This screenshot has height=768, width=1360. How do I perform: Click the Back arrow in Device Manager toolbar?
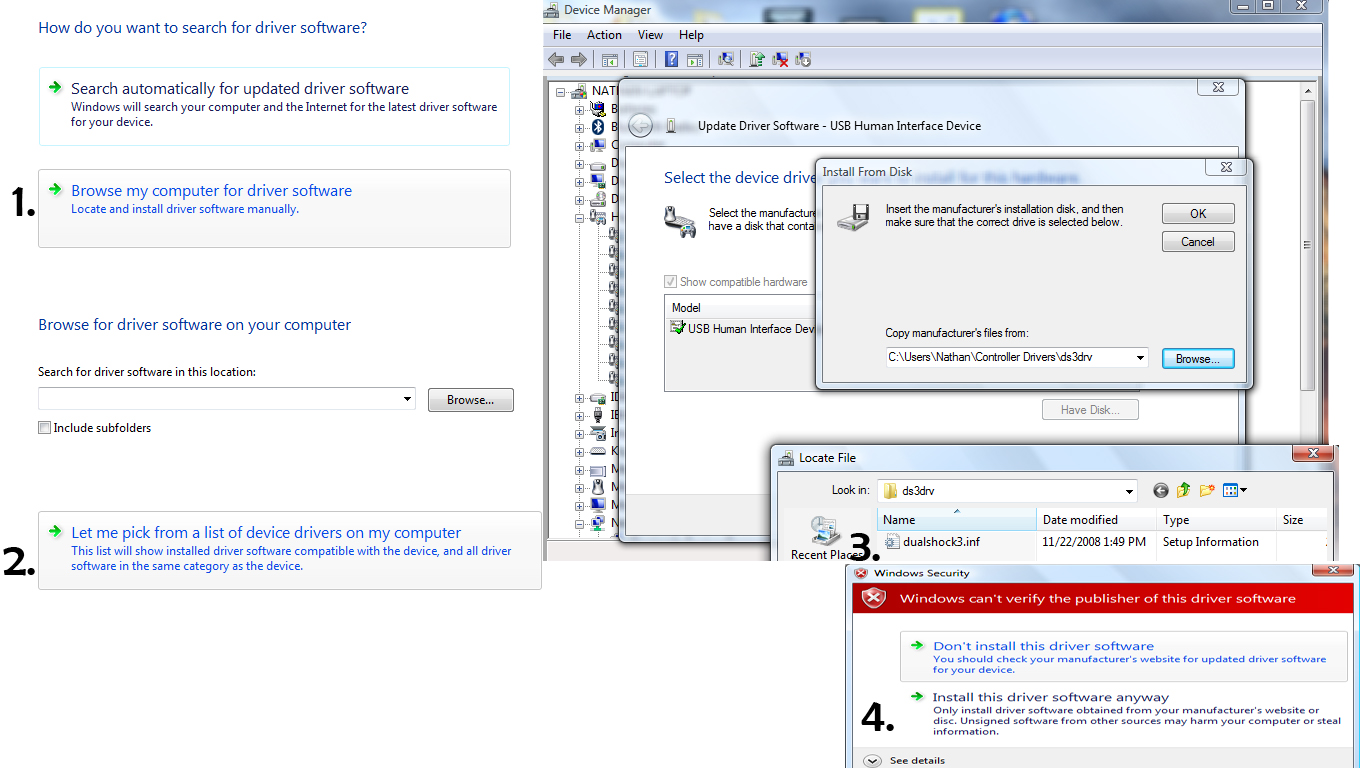point(556,60)
